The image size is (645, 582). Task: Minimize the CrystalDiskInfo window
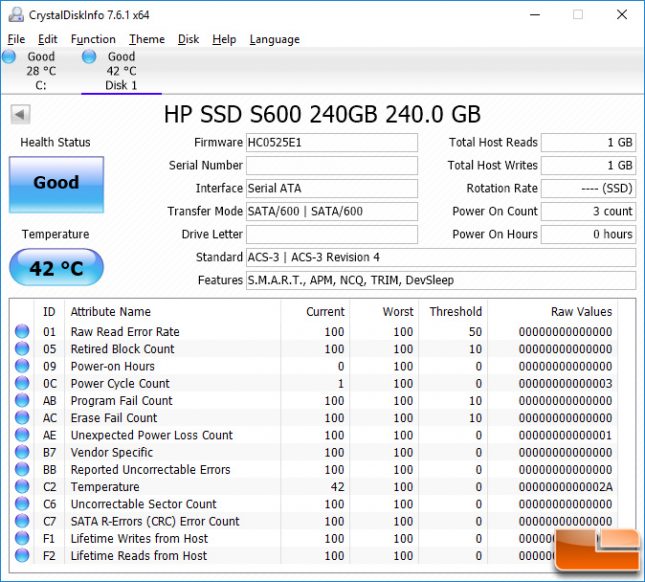tap(535, 15)
